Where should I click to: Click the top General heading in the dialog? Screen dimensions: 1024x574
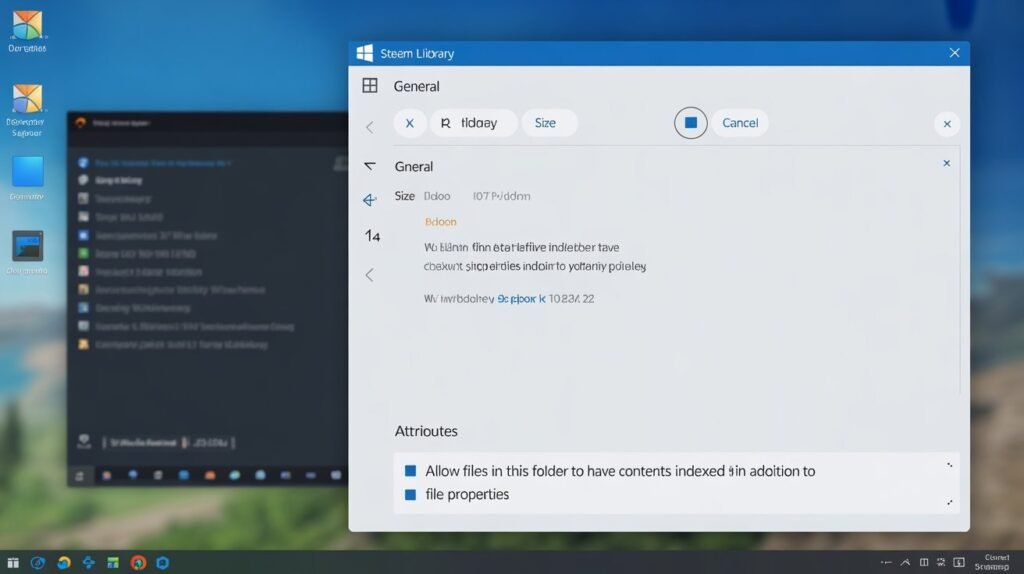coord(416,86)
